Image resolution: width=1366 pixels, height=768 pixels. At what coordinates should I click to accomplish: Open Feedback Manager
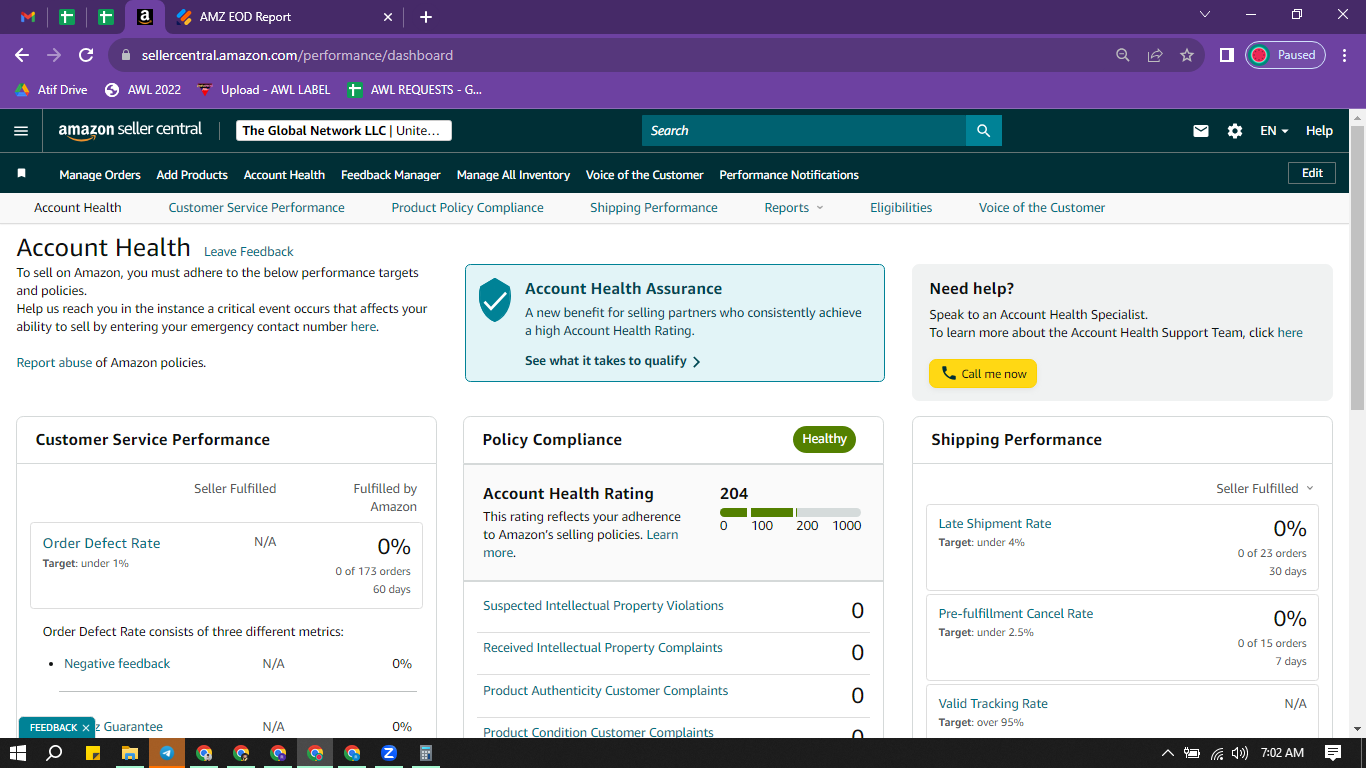click(391, 174)
